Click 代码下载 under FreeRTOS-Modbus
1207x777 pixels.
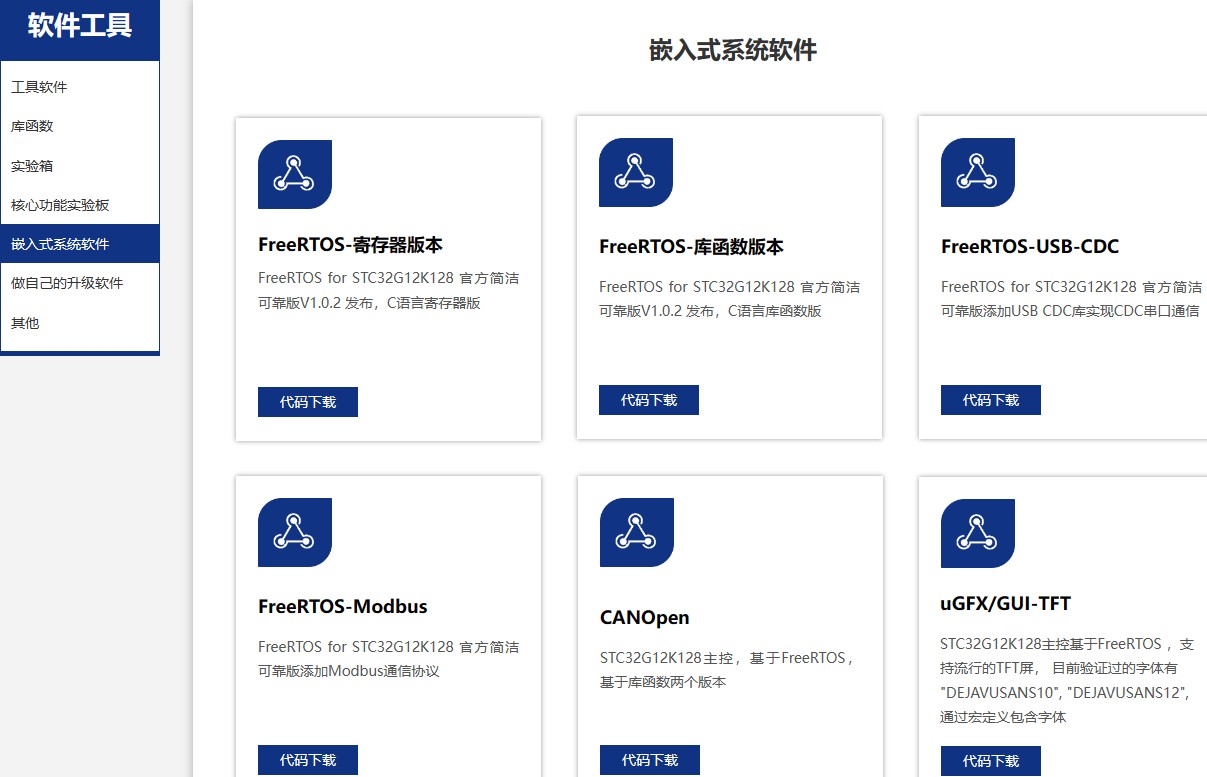pos(308,760)
